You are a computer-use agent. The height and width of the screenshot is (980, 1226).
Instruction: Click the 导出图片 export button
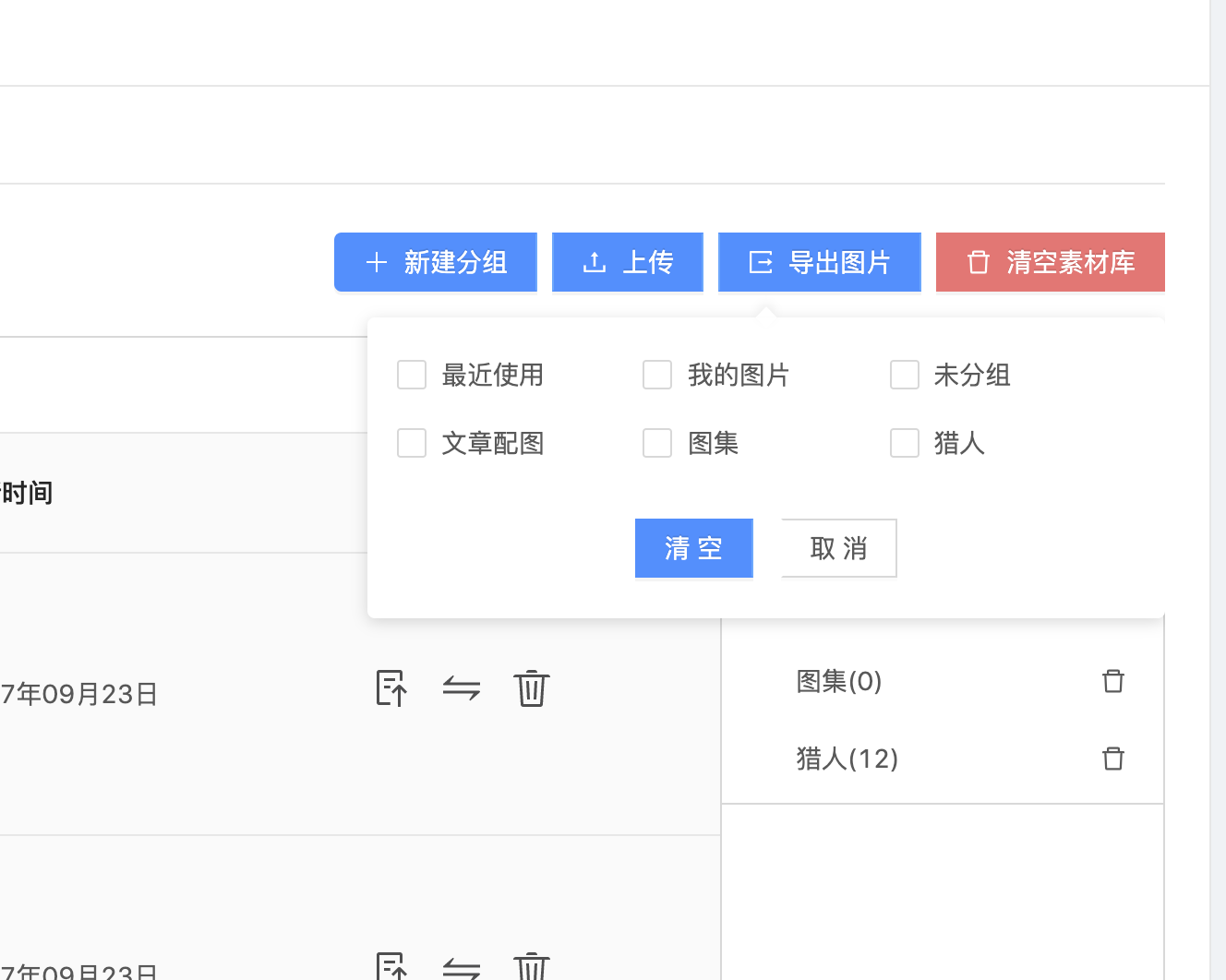pyautogui.click(x=820, y=262)
